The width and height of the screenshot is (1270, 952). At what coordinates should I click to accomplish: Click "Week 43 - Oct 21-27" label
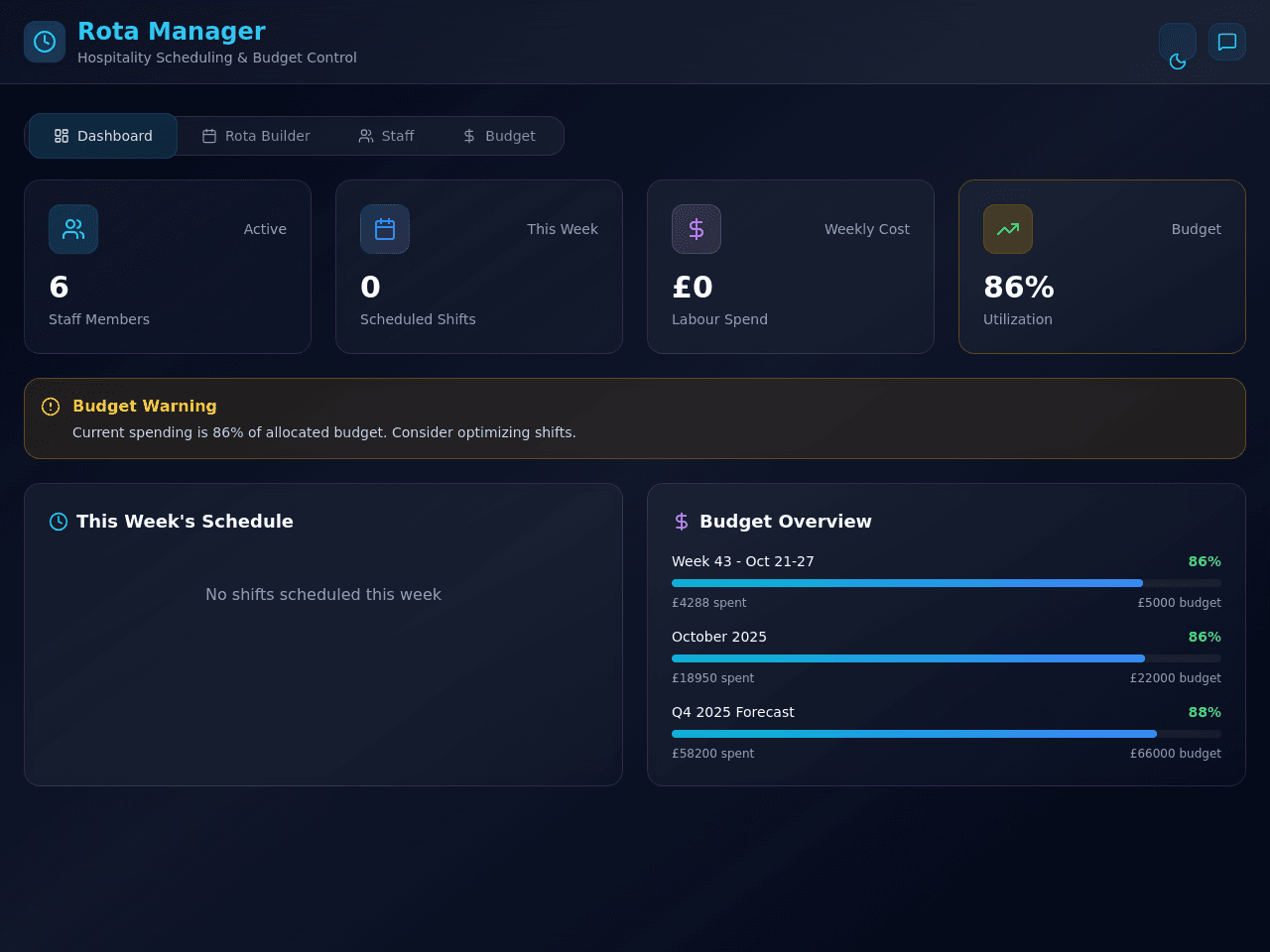click(x=743, y=561)
